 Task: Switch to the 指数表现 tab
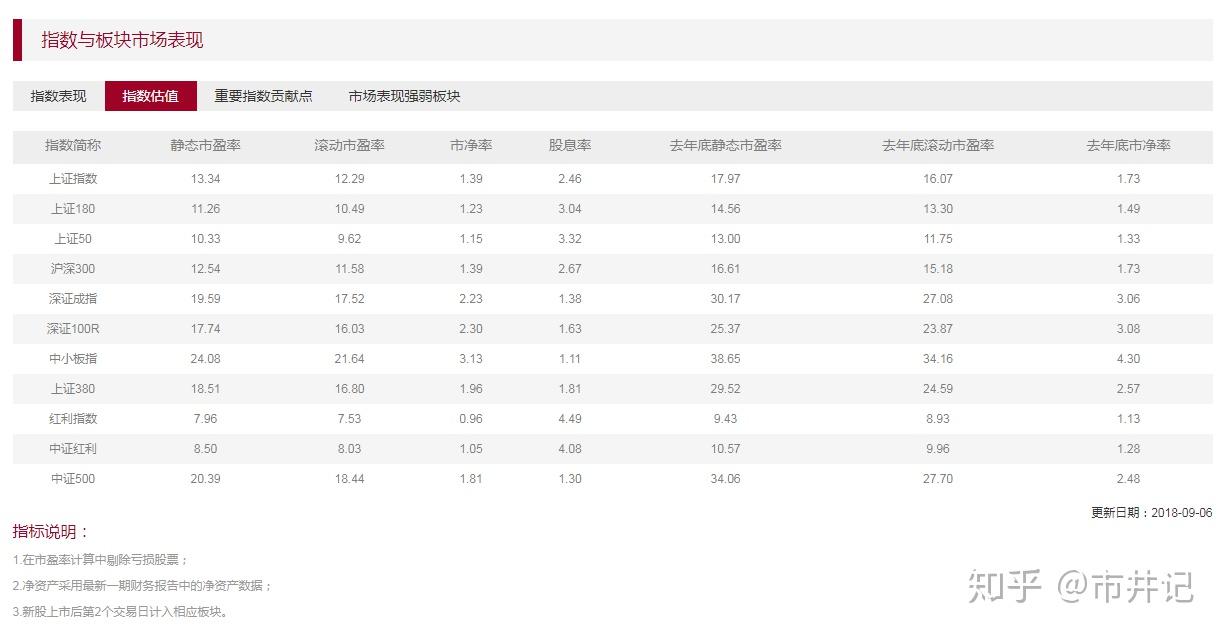click(59, 96)
